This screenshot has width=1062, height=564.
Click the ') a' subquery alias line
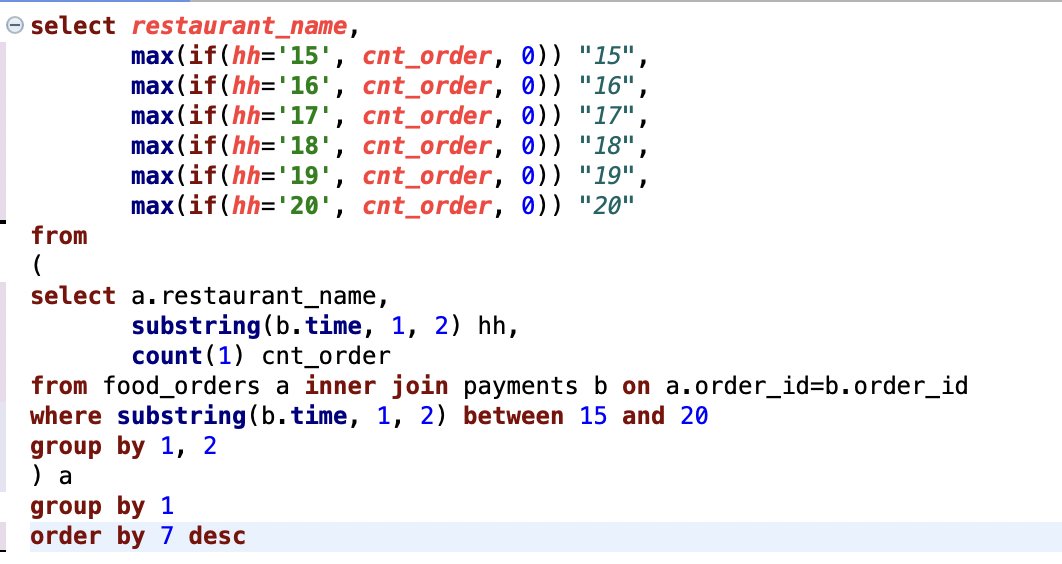coord(51,476)
